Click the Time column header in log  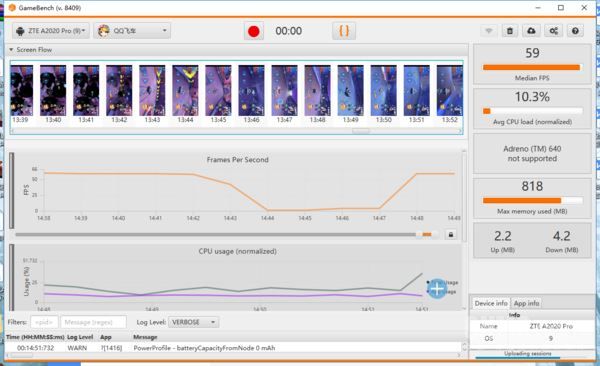(35, 337)
